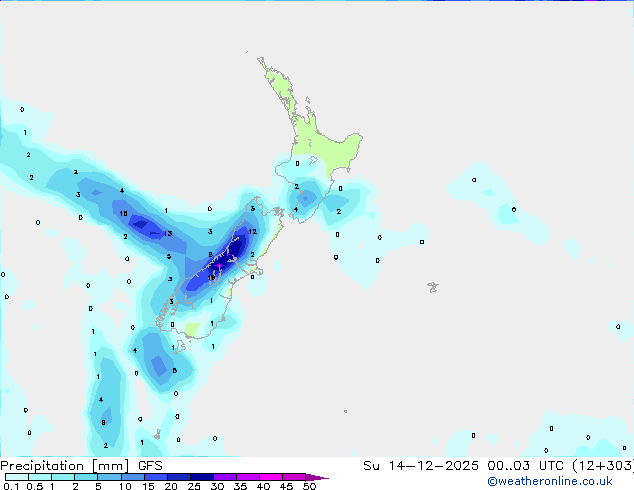634x490 pixels.
Task: Click the North Island's northern peninsula tip
Action: pos(261,60)
